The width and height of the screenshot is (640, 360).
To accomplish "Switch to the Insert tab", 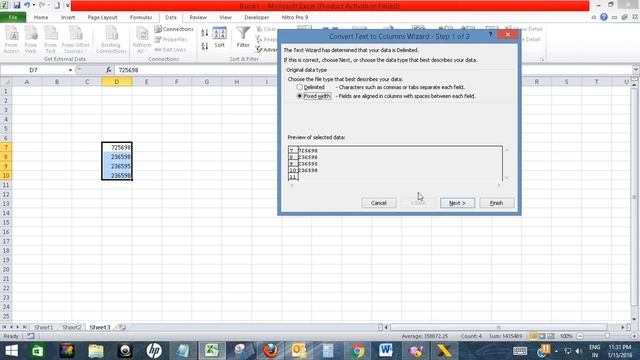I will pyautogui.click(x=68, y=17).
